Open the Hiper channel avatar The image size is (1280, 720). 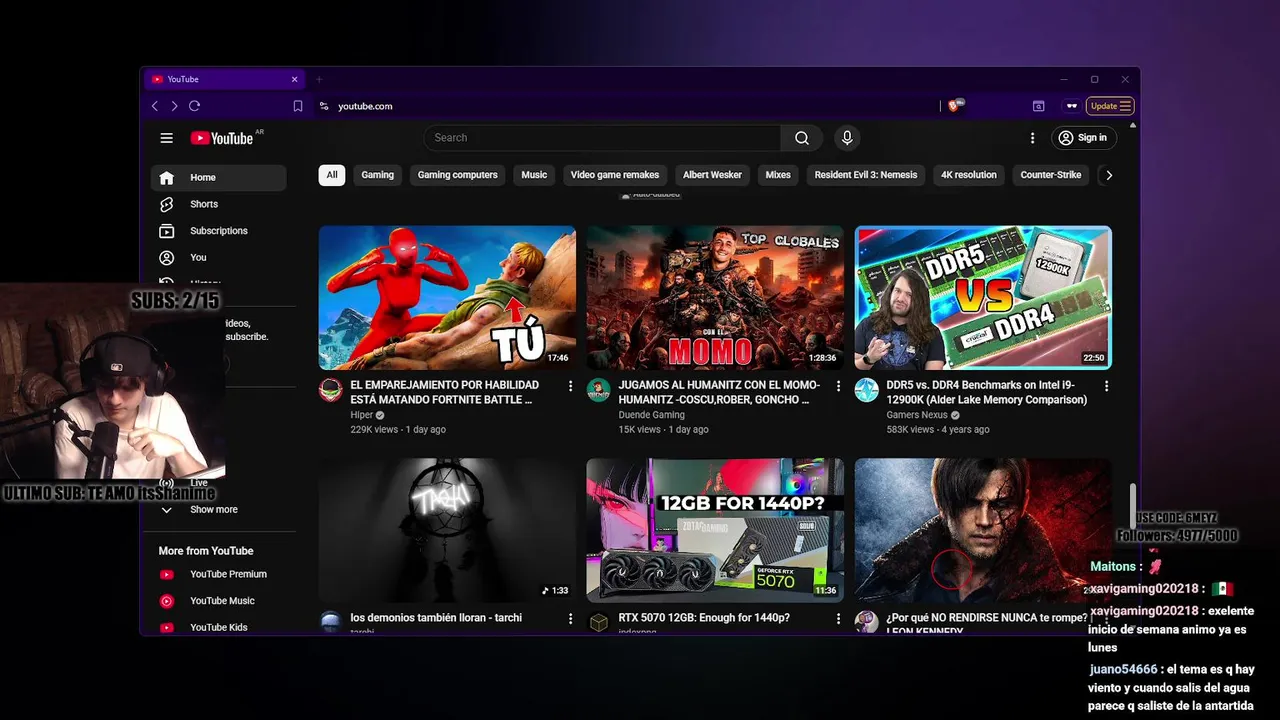[330, 390]
